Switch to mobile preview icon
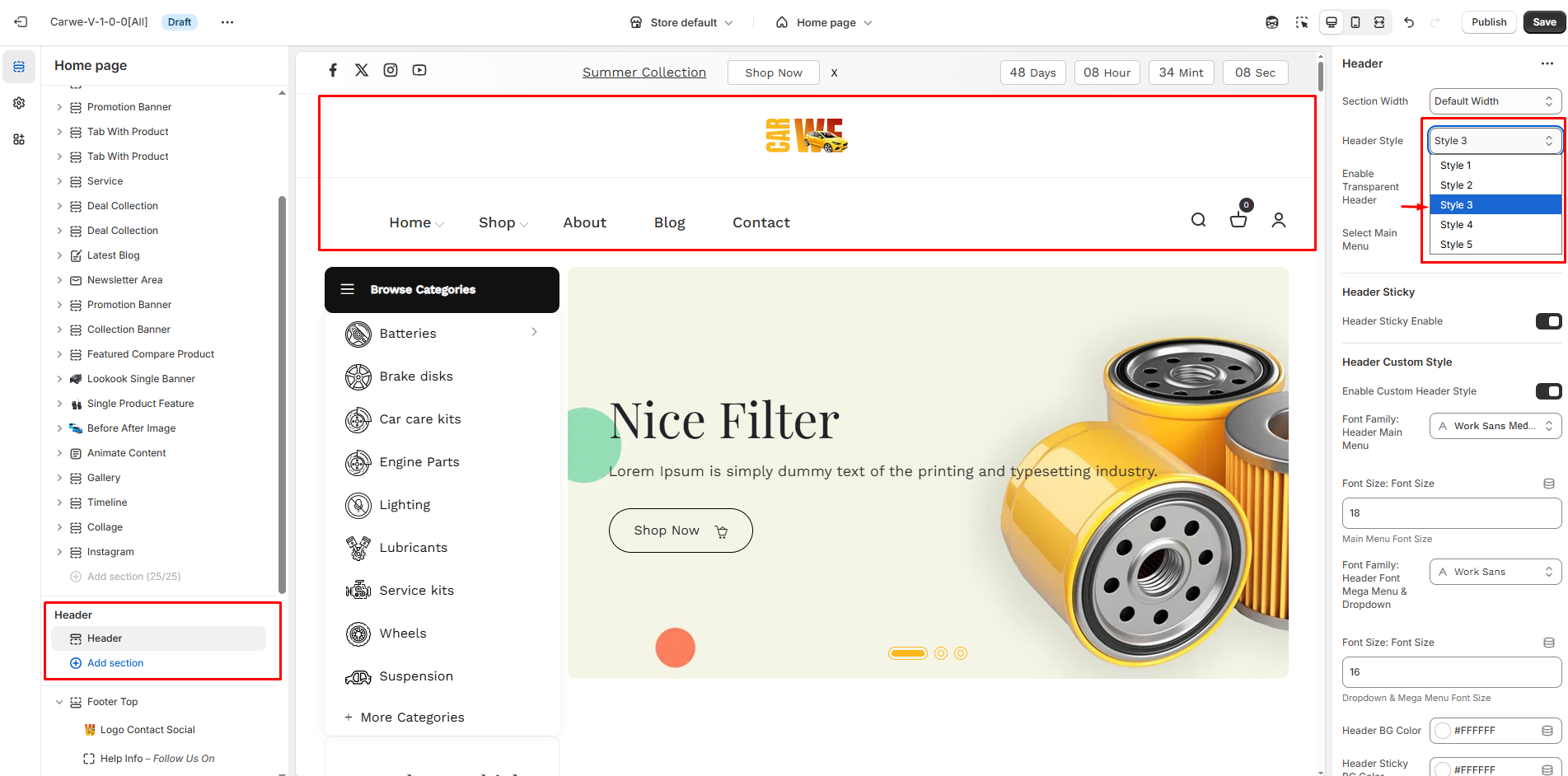Screen dimensions: 1568x776 point(1355,22)
